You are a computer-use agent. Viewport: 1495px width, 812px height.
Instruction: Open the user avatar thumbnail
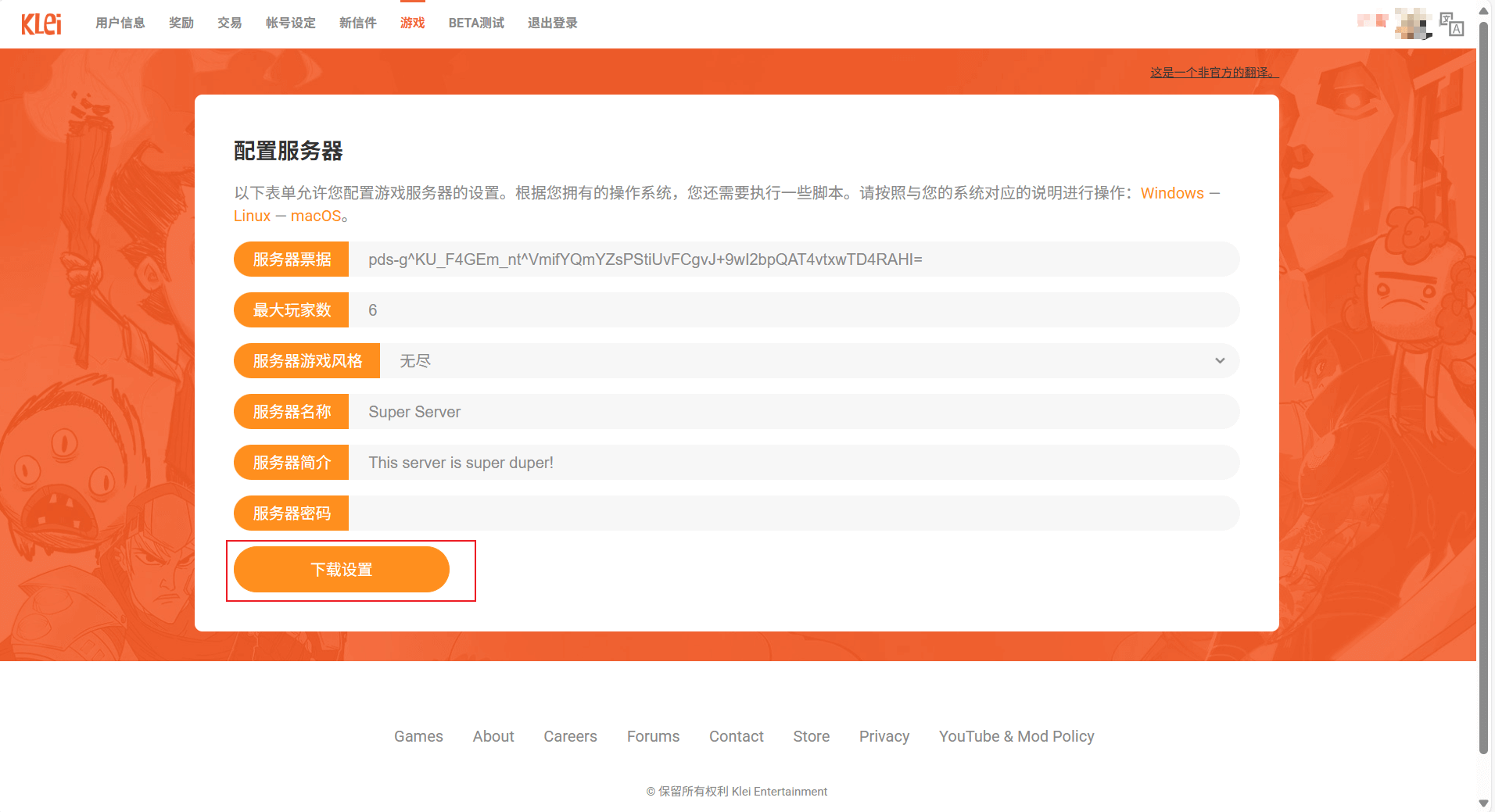(1413, 23)
